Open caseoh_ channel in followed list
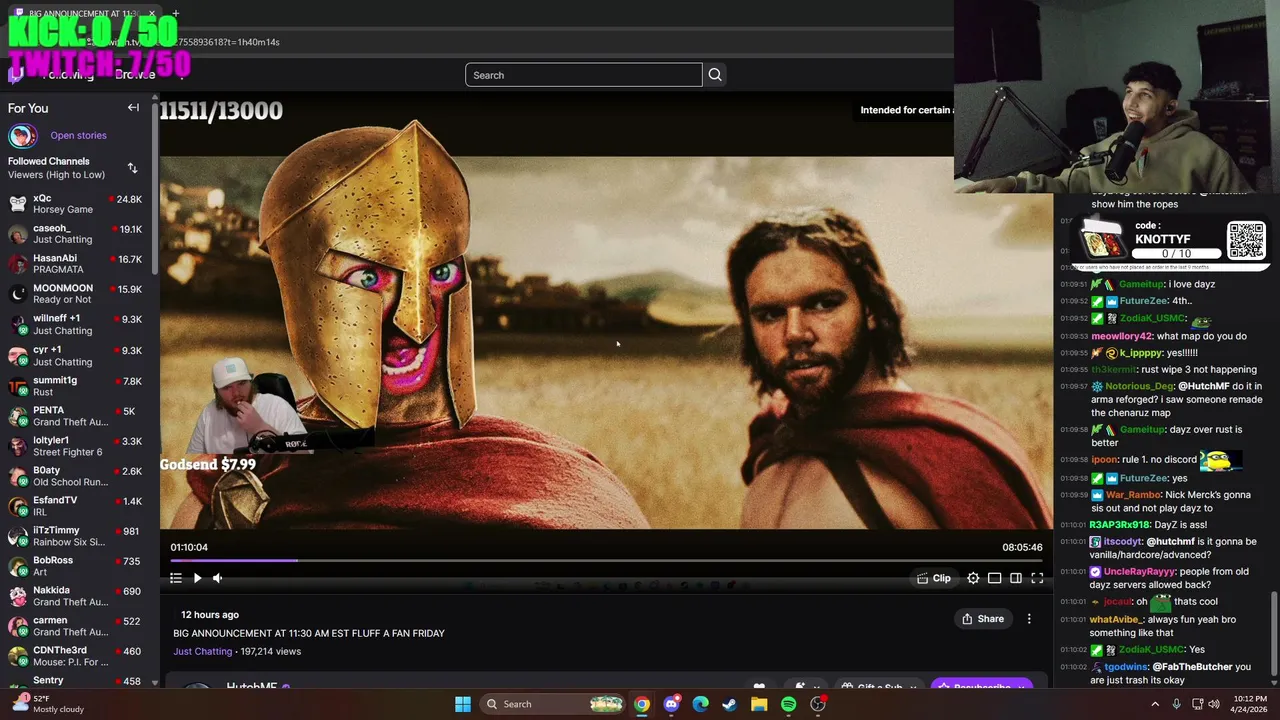1280x720 pixels. coord(76,234)
